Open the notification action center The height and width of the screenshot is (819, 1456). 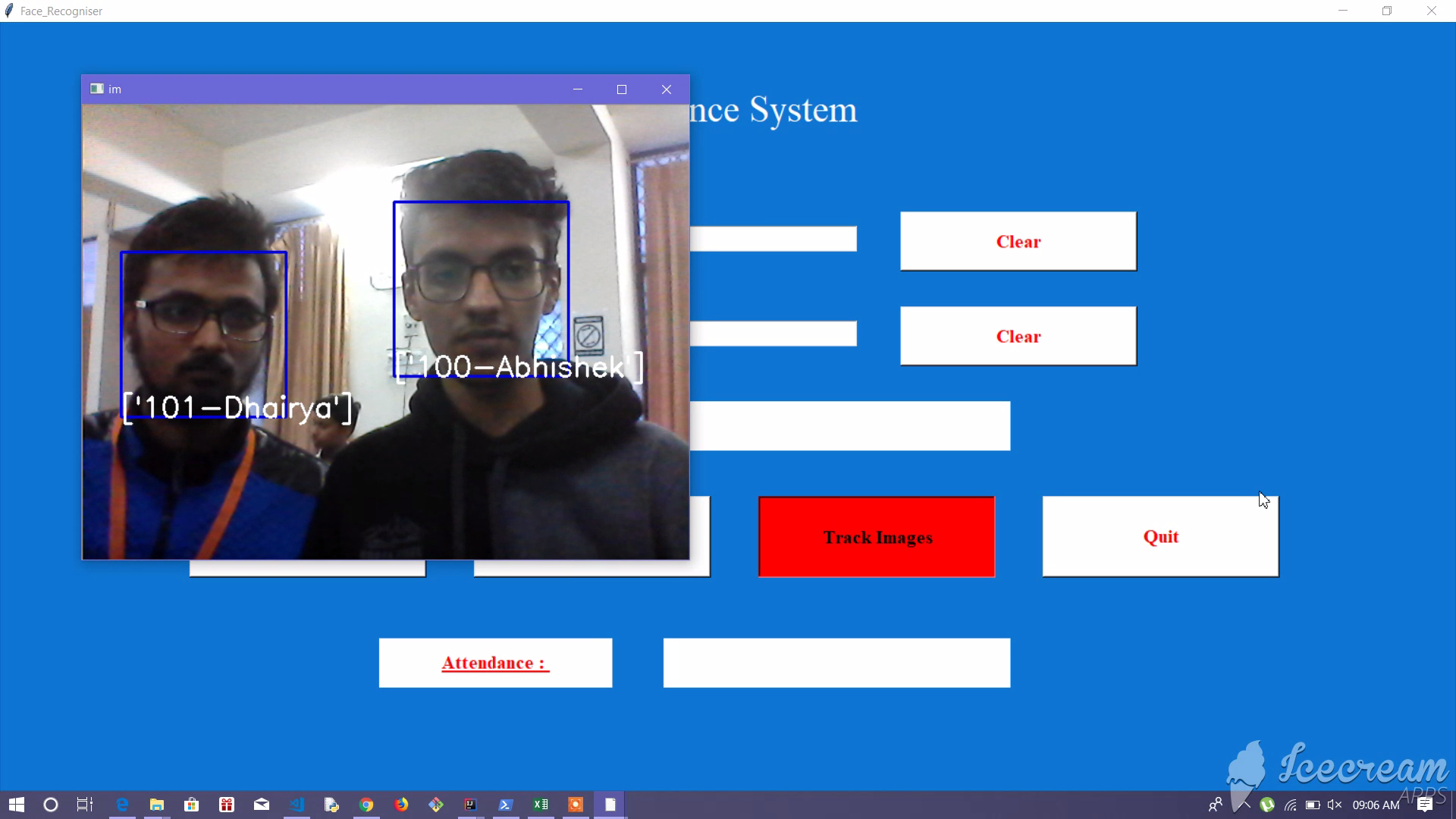point(1425,805)
